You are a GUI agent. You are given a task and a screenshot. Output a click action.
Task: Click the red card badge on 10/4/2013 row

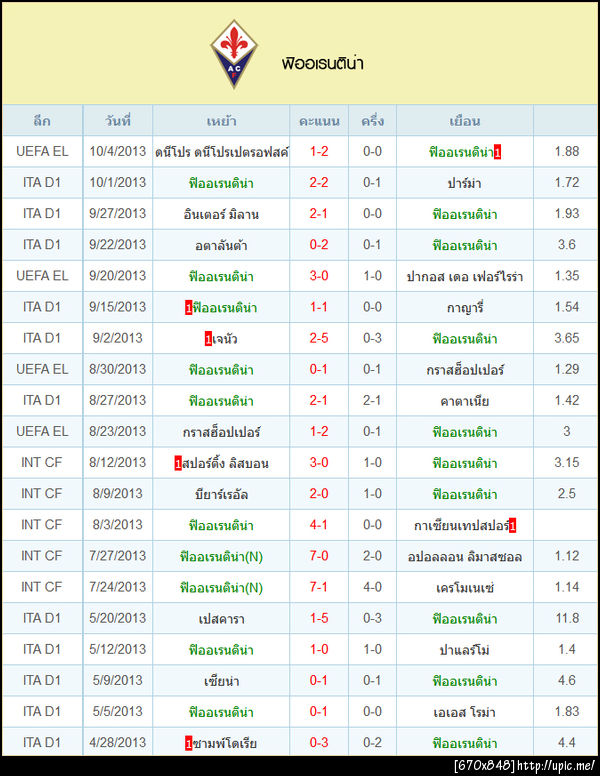click(498, 153)
